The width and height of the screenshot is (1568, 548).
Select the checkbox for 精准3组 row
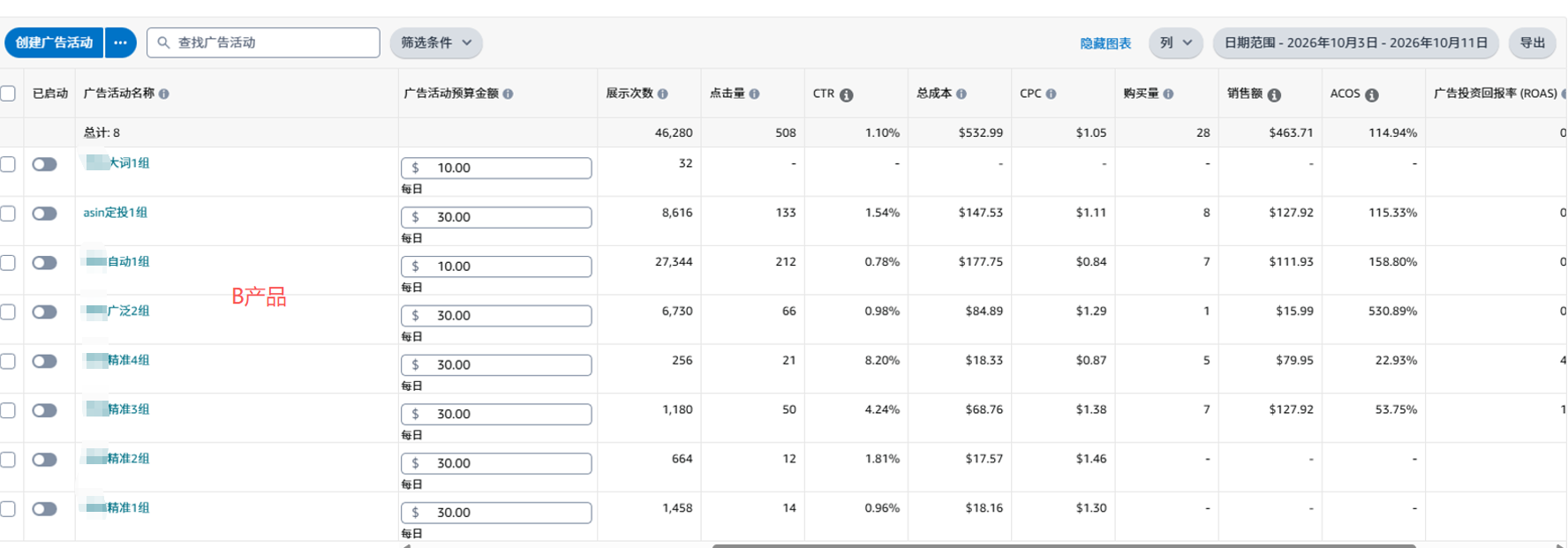point(8,410)
